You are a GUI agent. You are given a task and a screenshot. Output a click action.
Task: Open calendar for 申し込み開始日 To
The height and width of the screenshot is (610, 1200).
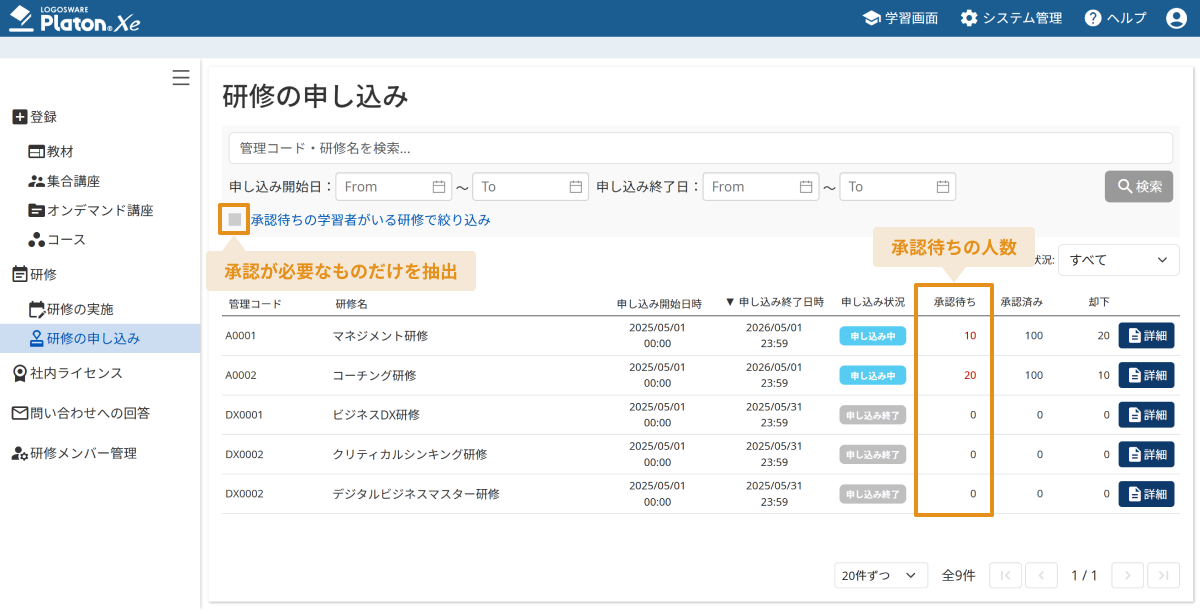coord(576,187)
